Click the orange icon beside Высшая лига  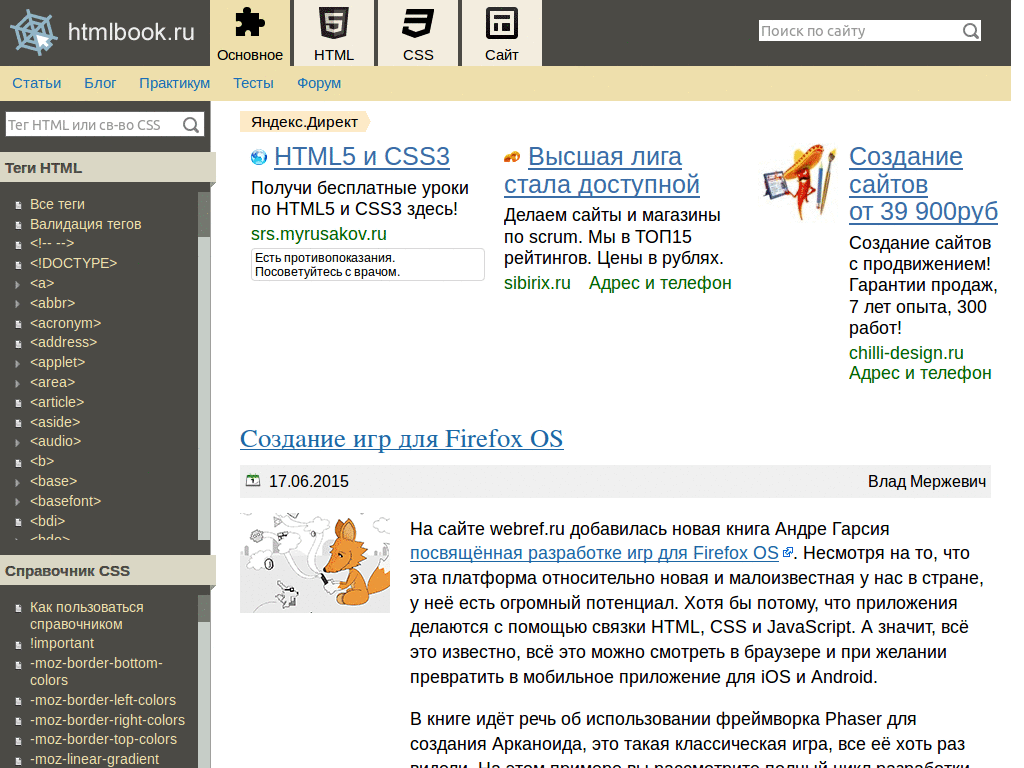(512, 157)
